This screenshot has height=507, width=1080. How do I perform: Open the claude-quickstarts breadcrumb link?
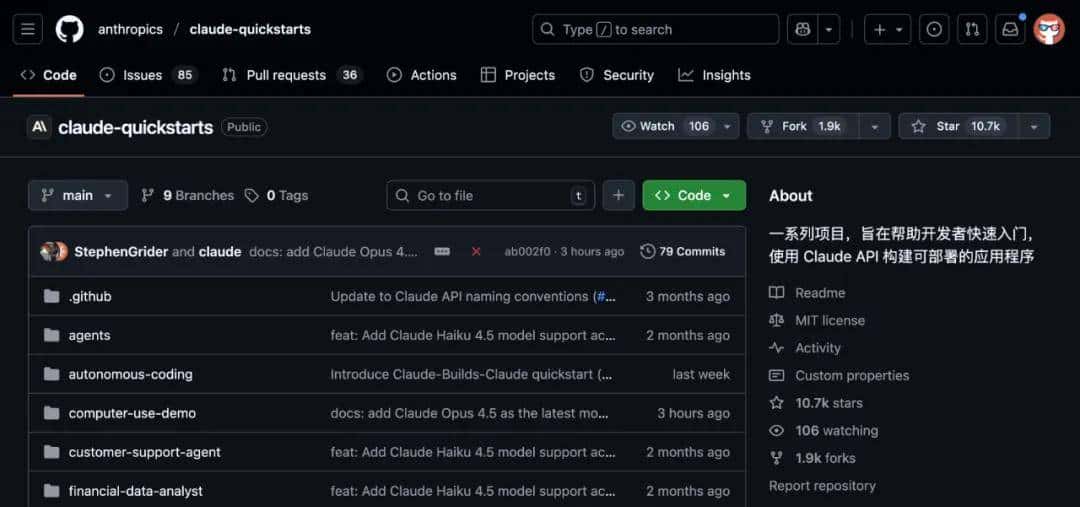pos(250,30)
